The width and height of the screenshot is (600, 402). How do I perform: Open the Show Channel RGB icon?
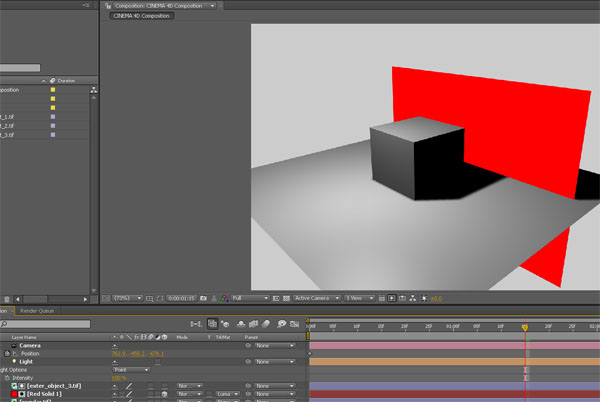[224, 298]
